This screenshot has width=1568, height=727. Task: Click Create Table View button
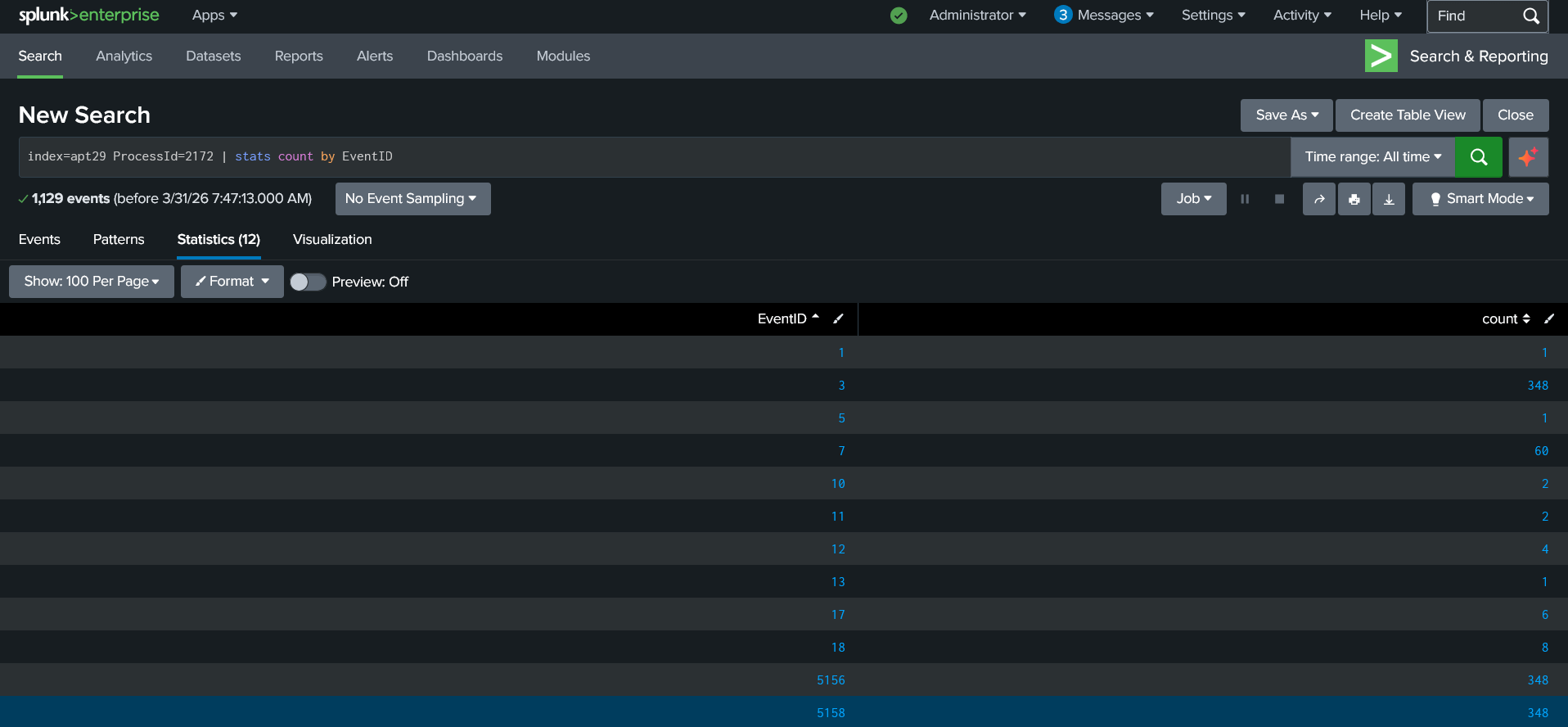tap(1408, 115)
